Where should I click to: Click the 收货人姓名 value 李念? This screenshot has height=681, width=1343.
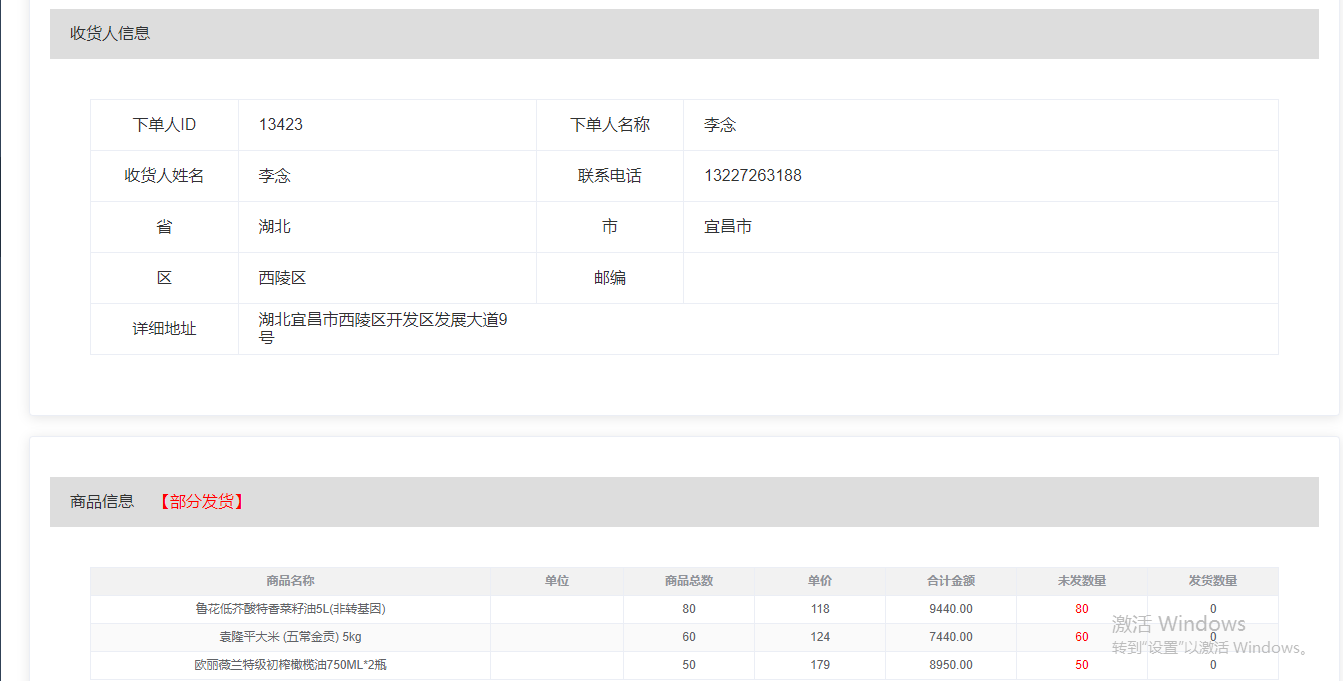tap(275, 176)
